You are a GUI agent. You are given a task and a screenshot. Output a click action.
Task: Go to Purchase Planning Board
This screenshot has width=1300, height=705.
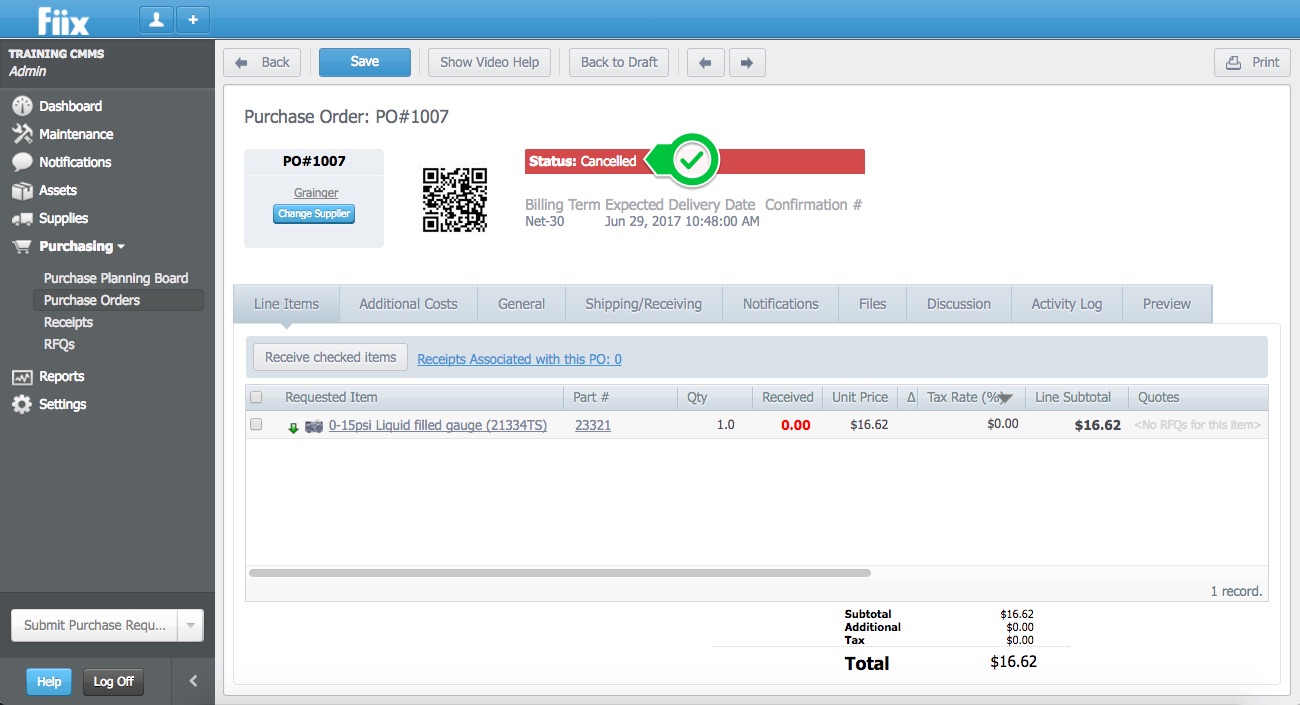point(116,278)
